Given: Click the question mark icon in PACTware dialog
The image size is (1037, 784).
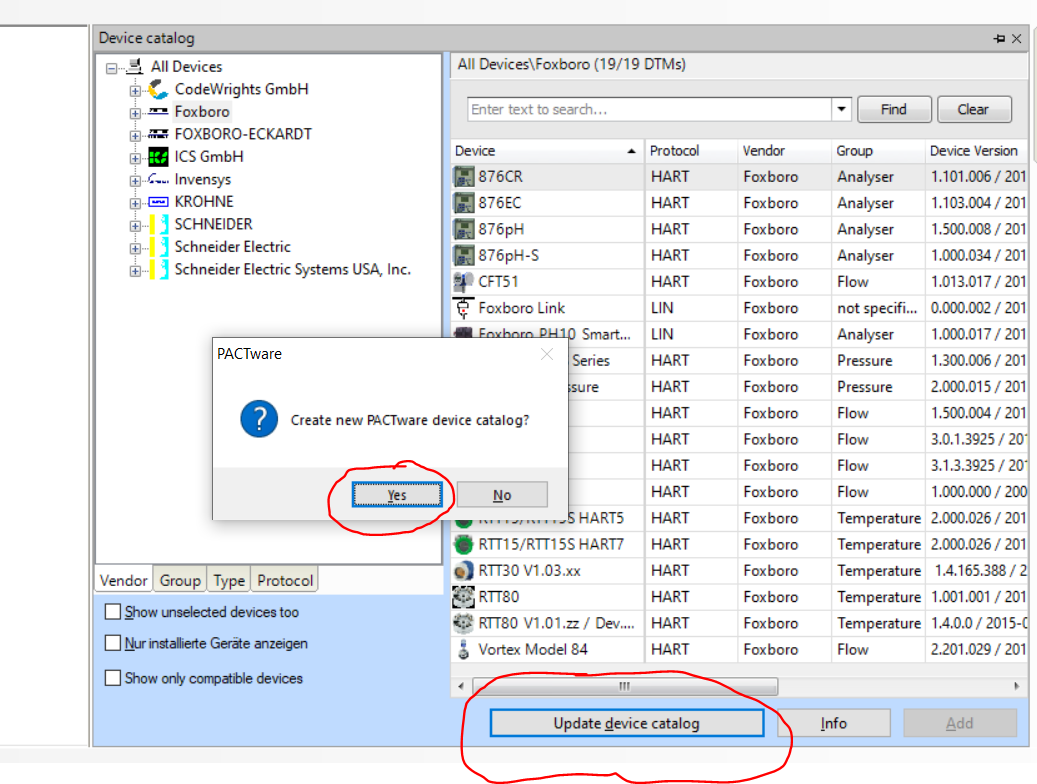Looking at the screenshot, I should (259, 419).
